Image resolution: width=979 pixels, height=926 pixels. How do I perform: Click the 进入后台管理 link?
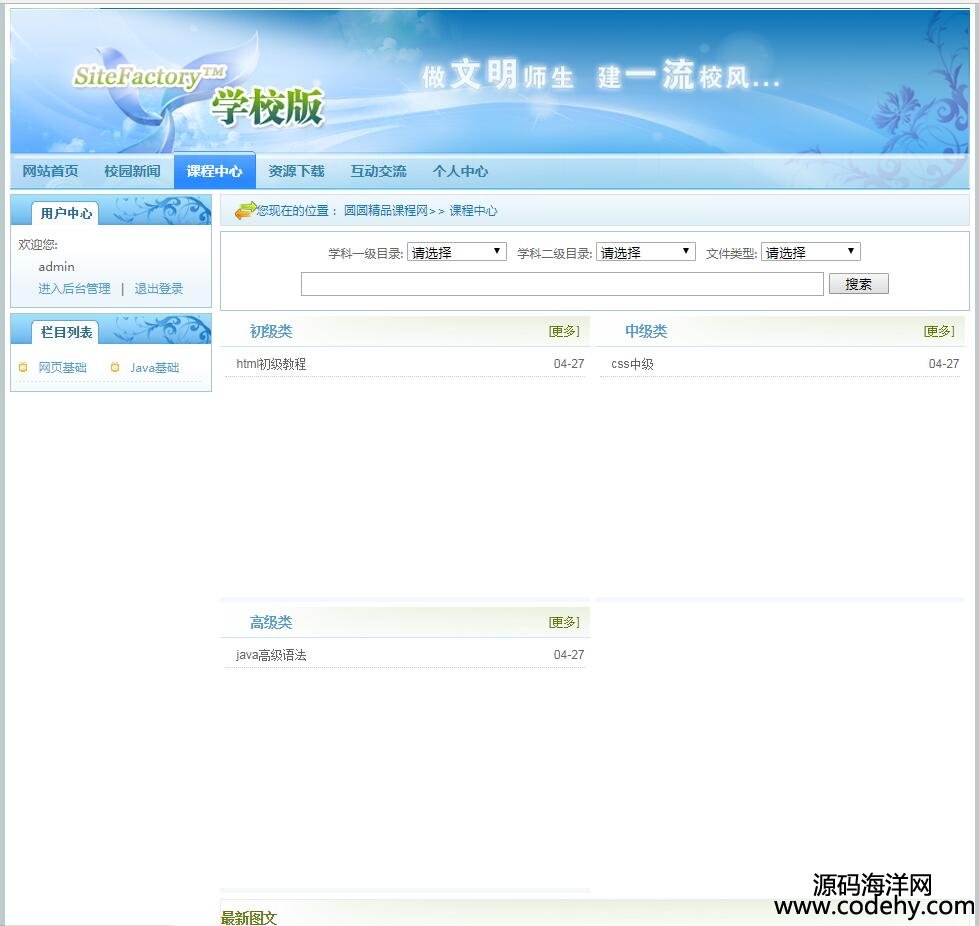[74, 288]
